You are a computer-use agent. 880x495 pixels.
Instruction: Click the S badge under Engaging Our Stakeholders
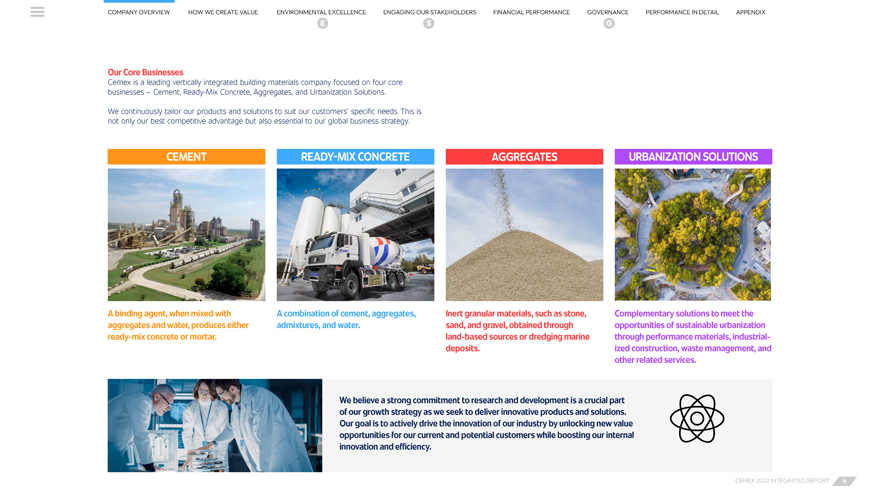coord(429,23)
